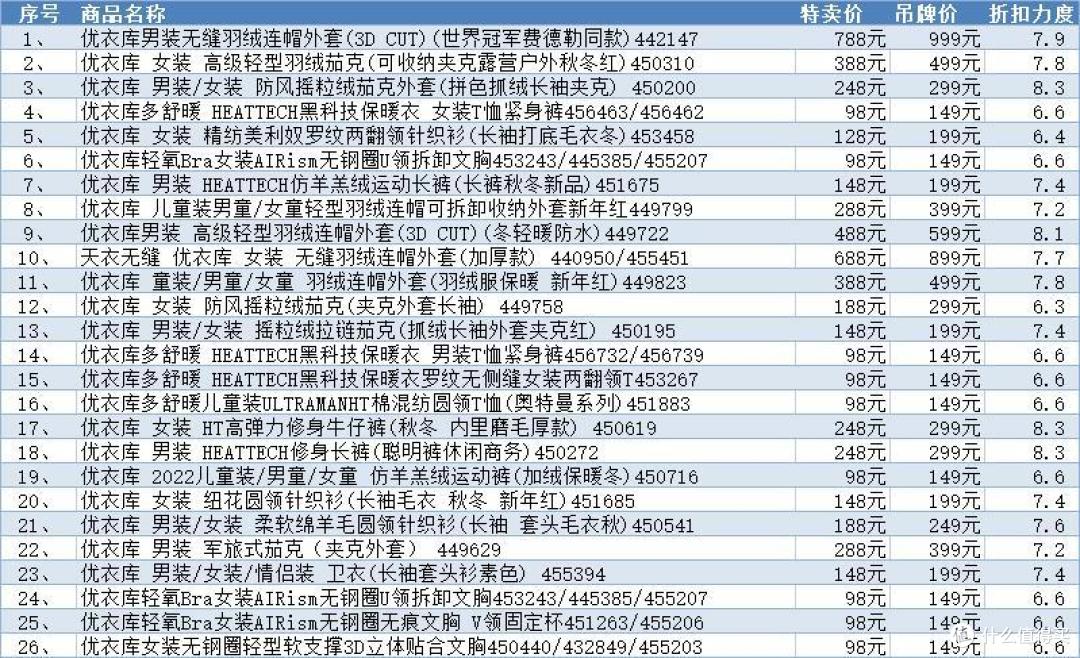Click 7.2 discount in row 8
The image size is (1080, 658).
pyautogui.click(x=1048, y=209)
